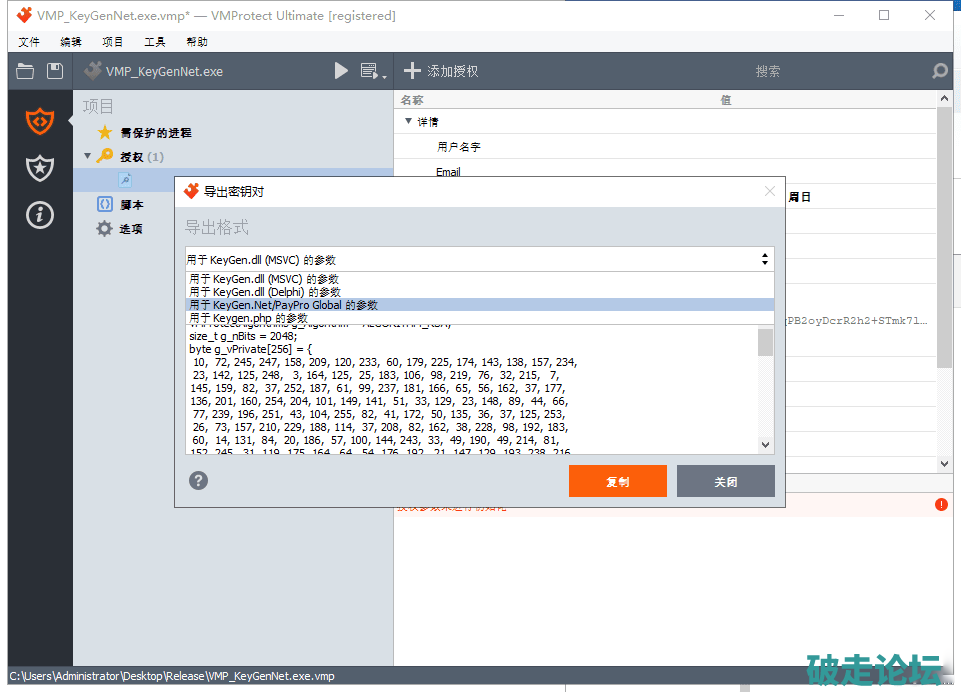Click the key code text area scrollbar
The height and width of the screenshot is (692, 961).
765,390
